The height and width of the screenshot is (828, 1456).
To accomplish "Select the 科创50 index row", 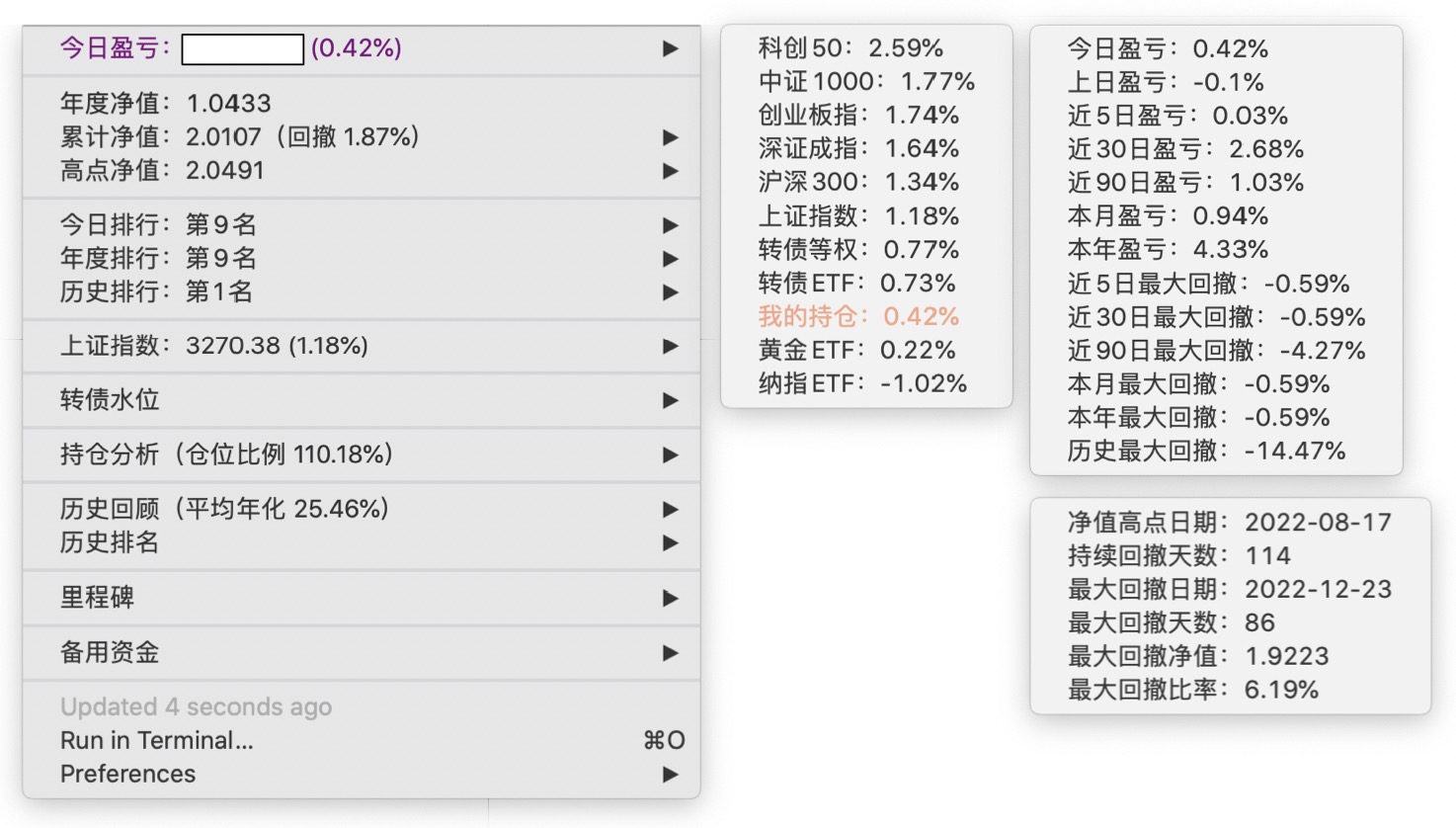I will pyautogui.click(x=850, y=48).
